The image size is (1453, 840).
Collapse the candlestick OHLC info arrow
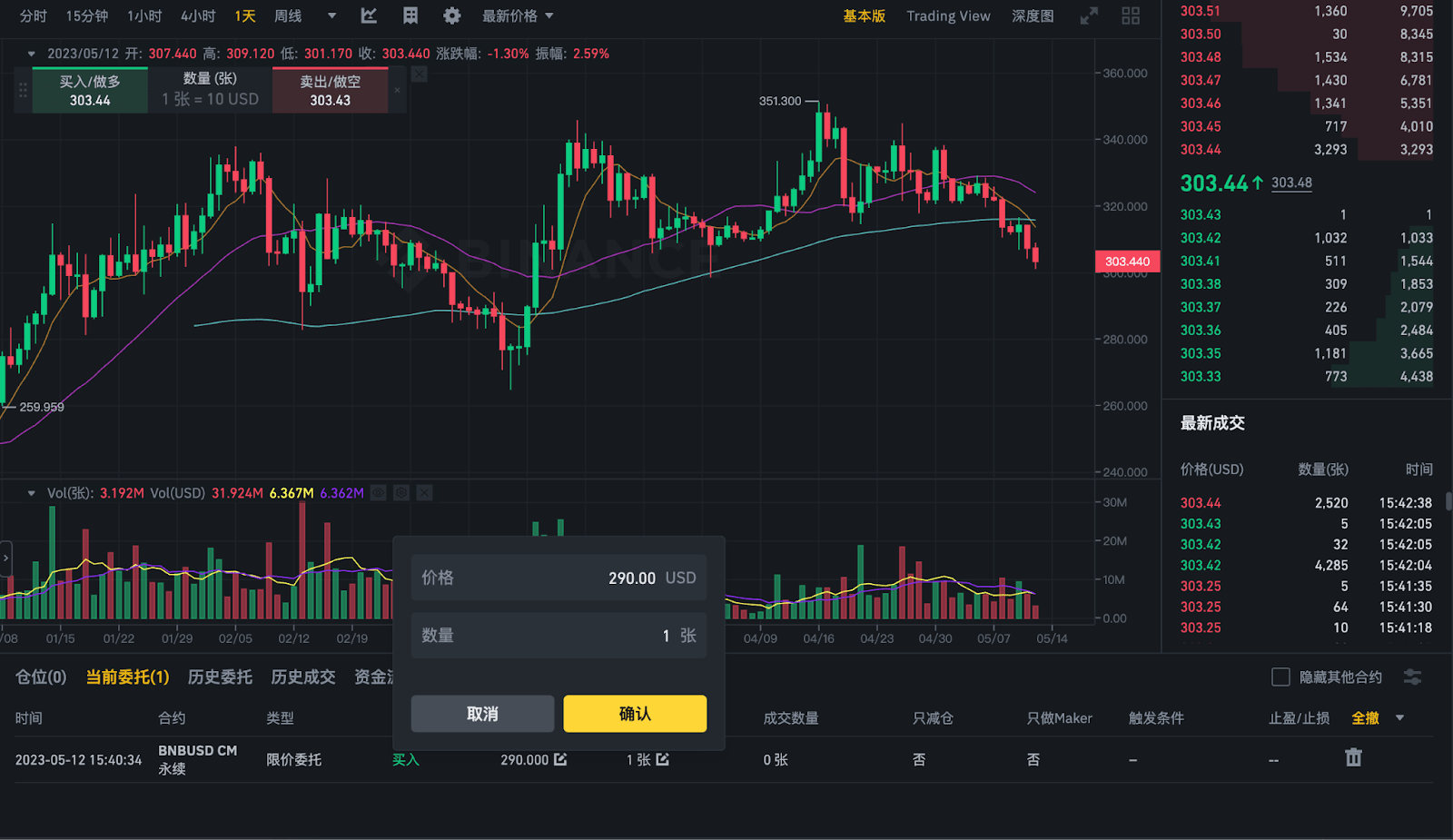click(x=32, y=54)
